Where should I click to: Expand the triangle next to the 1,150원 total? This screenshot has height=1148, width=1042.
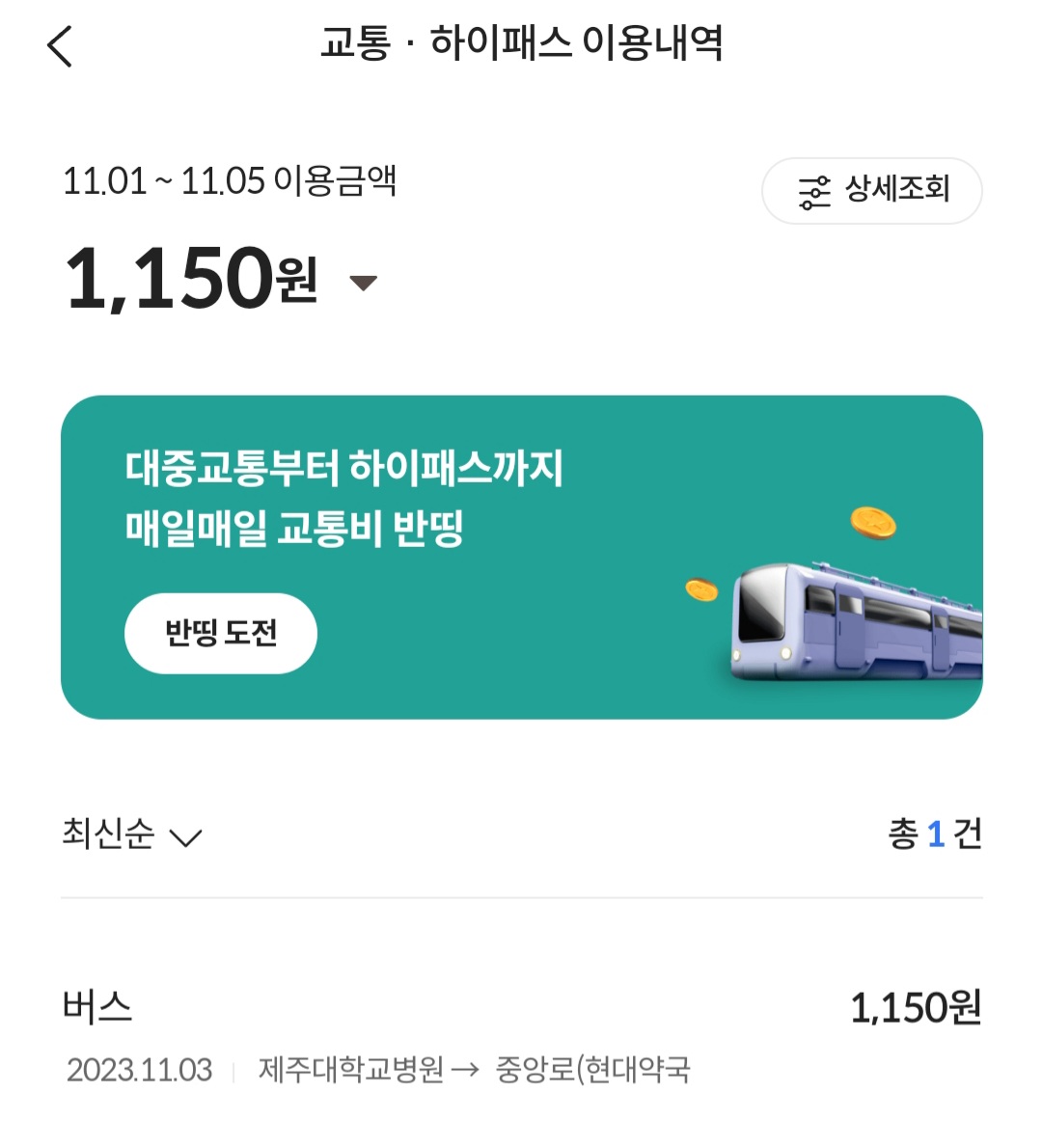point(363,283)
